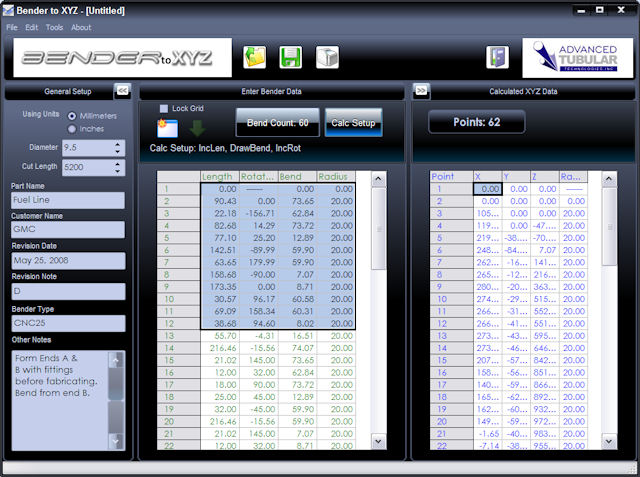Collapse the General Setup panel
Screen dimensions: 640x477
pyautogui.click(x=122, y=90)
